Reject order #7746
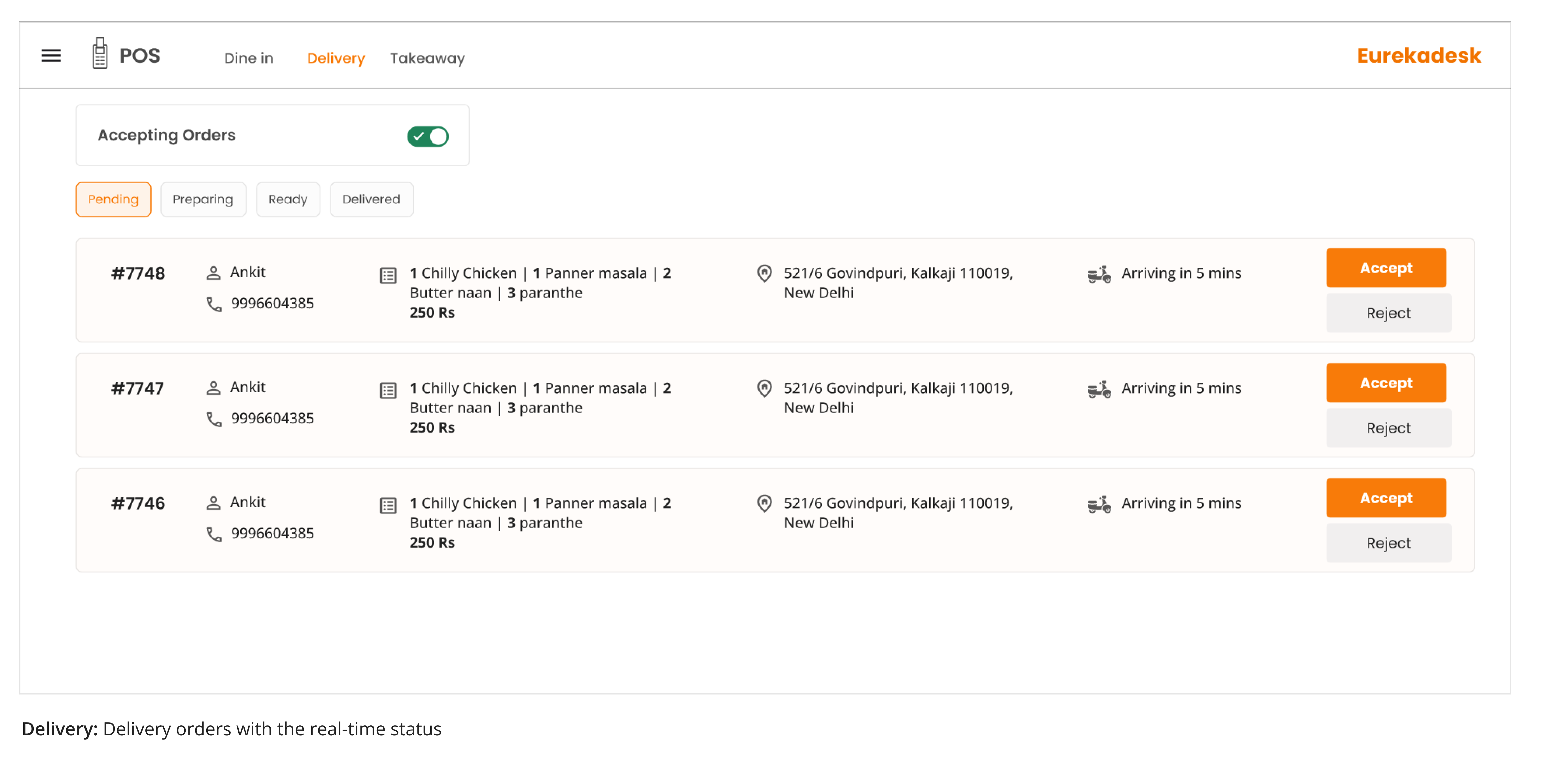 [x=1388, y=543]
